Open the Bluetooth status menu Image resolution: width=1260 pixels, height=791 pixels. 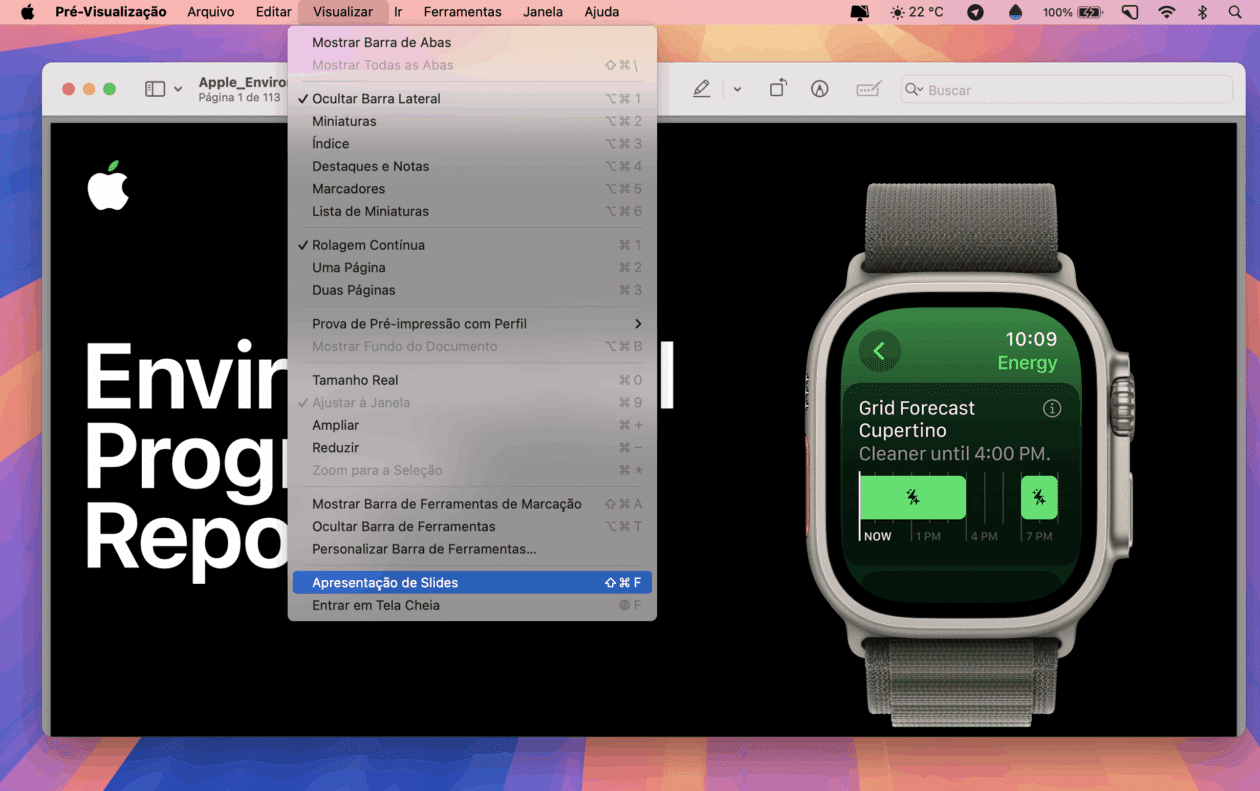(1203, 12)
